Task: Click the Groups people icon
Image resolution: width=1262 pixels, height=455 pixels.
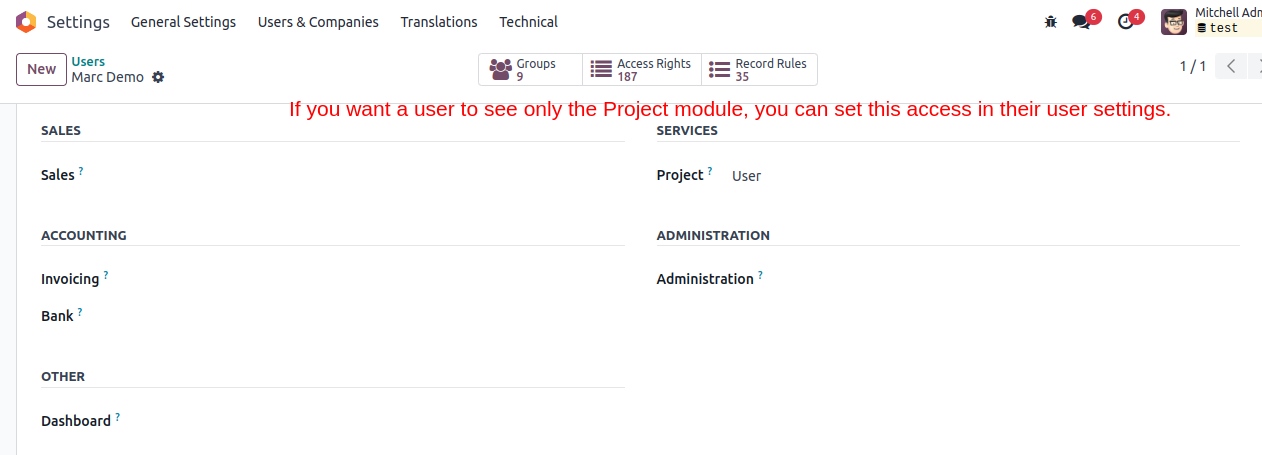Action: (x=500, y=70)
